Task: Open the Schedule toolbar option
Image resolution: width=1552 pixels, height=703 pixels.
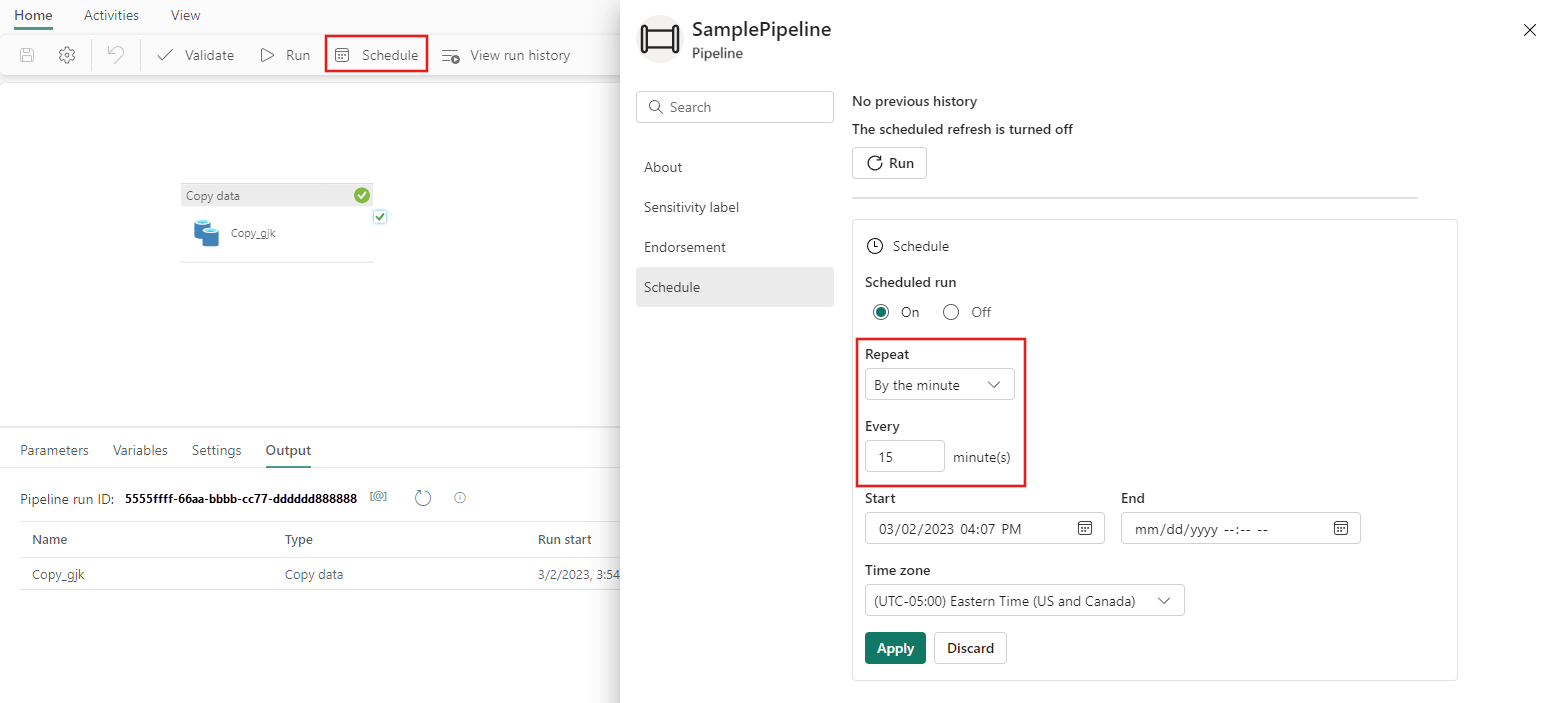Action: tap(377, 55)
